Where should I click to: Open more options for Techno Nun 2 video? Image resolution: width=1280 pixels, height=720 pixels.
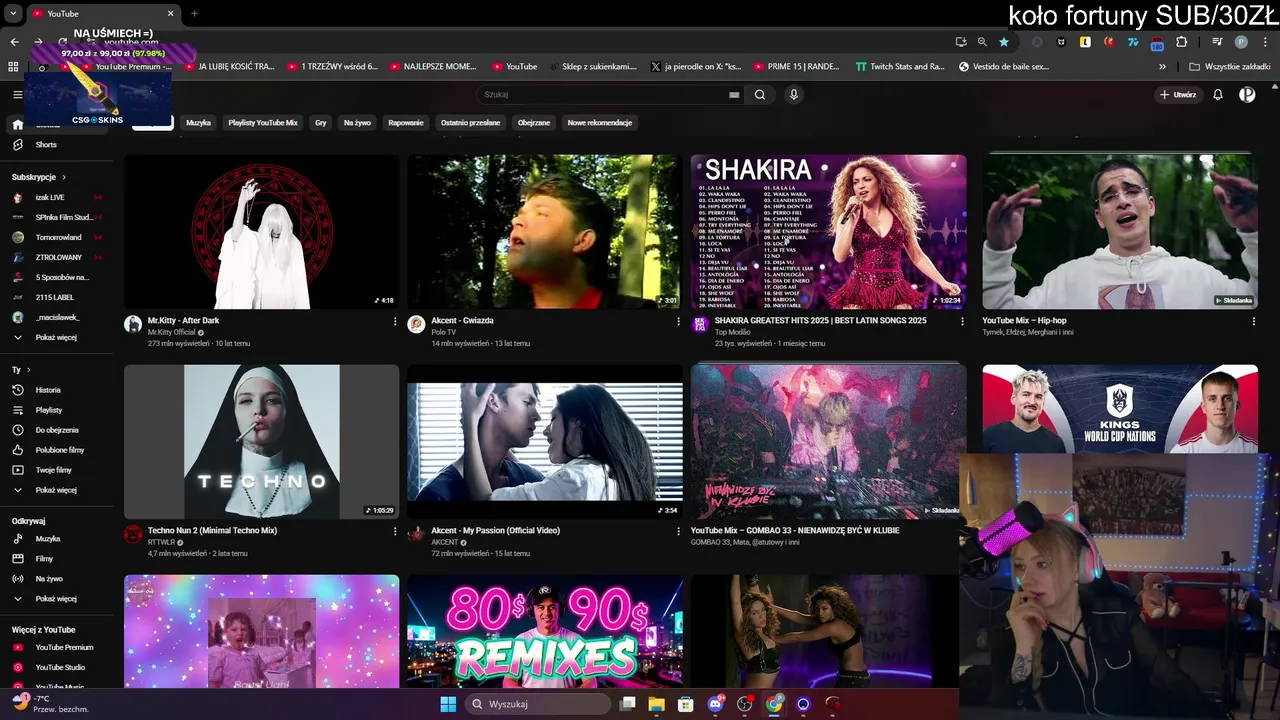click(395, 532)
